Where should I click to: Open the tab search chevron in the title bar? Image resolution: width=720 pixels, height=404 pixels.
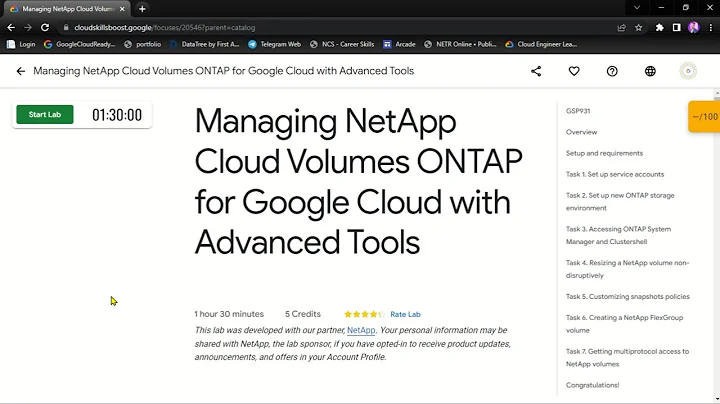pos(637,8)
